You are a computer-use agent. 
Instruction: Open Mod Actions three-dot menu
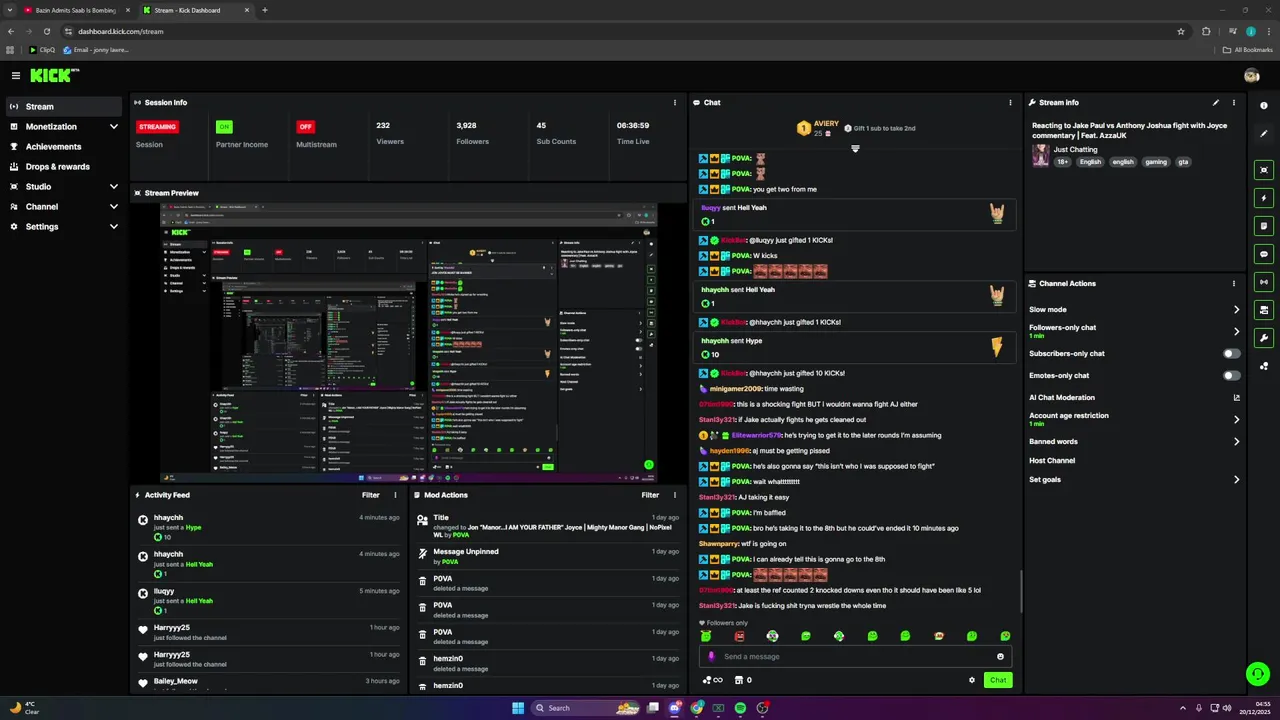pyautogui.click(x=675, y=495)
